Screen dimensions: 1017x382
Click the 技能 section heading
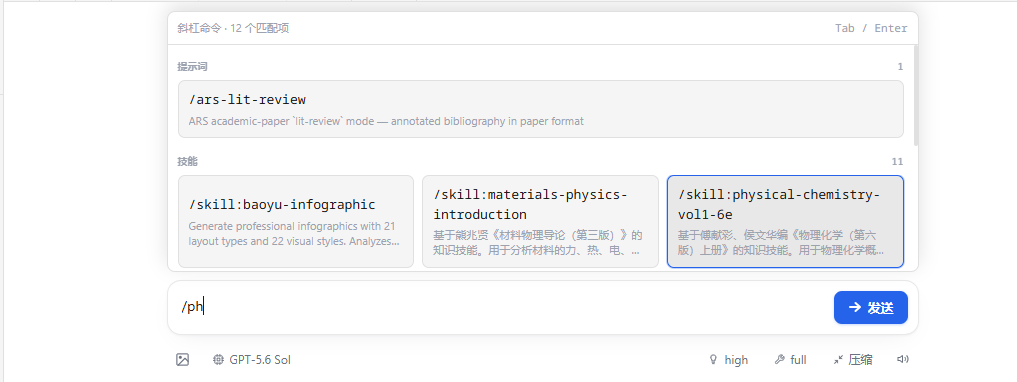point(187,161)
